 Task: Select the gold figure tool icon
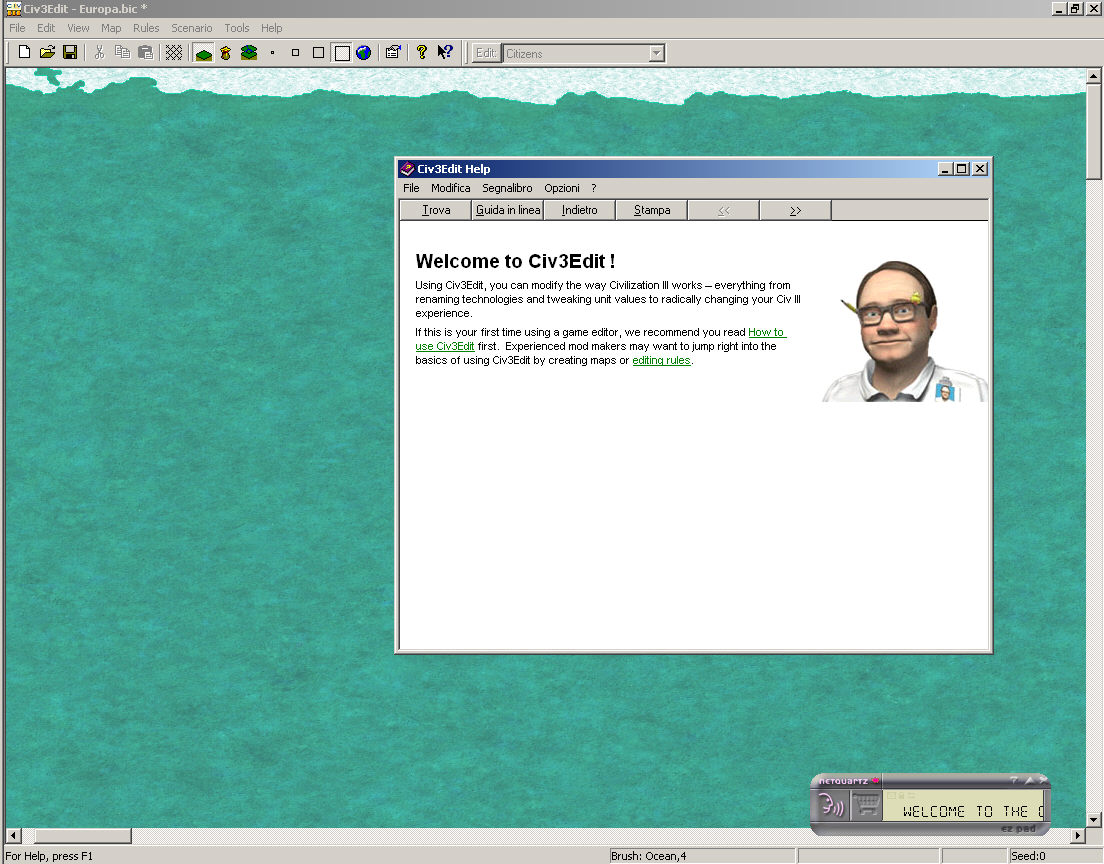coord(226,53)
